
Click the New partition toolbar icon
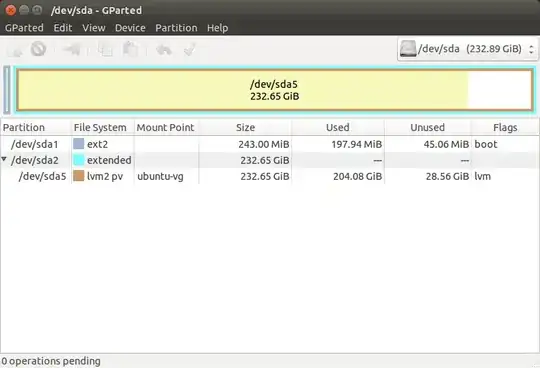(14, 50)
